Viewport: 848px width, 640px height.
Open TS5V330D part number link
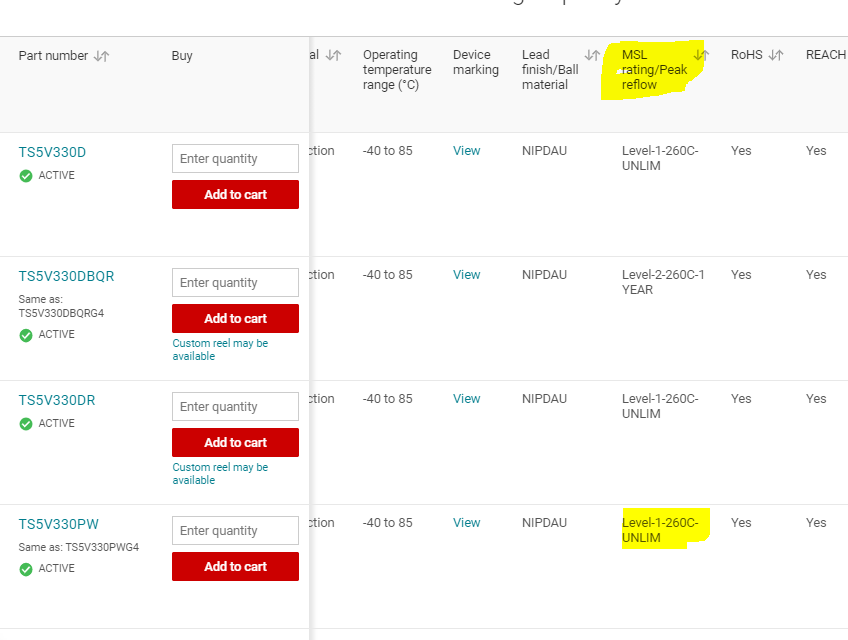point(52,152)
